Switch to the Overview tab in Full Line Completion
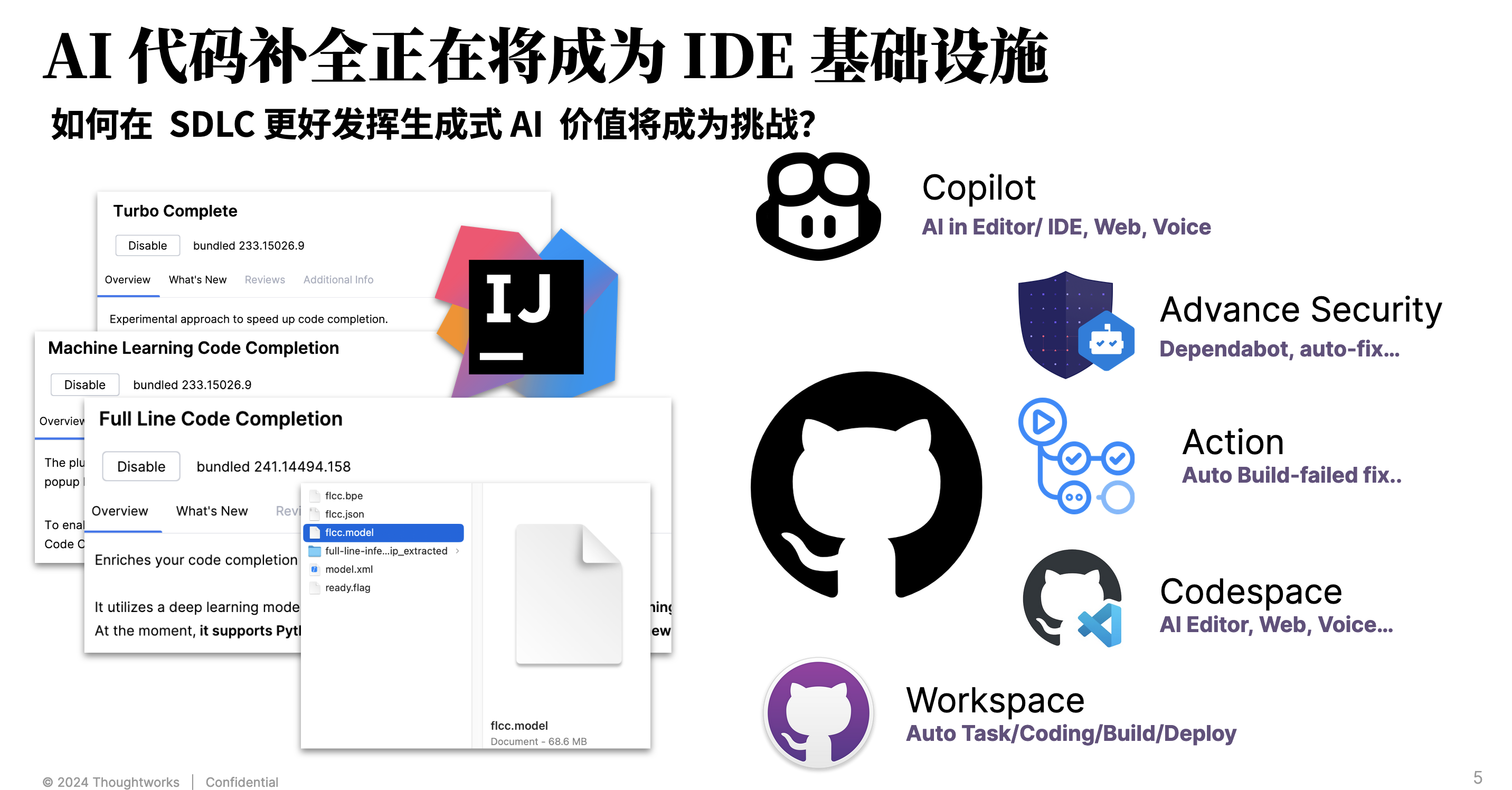1512x790 pixels. (121, 510)
